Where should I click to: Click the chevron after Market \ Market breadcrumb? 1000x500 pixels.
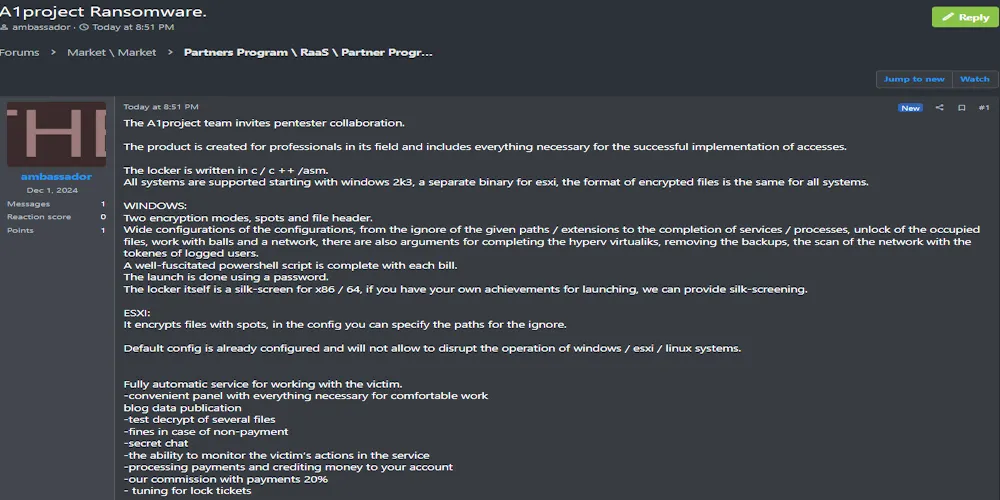(170, 52)
